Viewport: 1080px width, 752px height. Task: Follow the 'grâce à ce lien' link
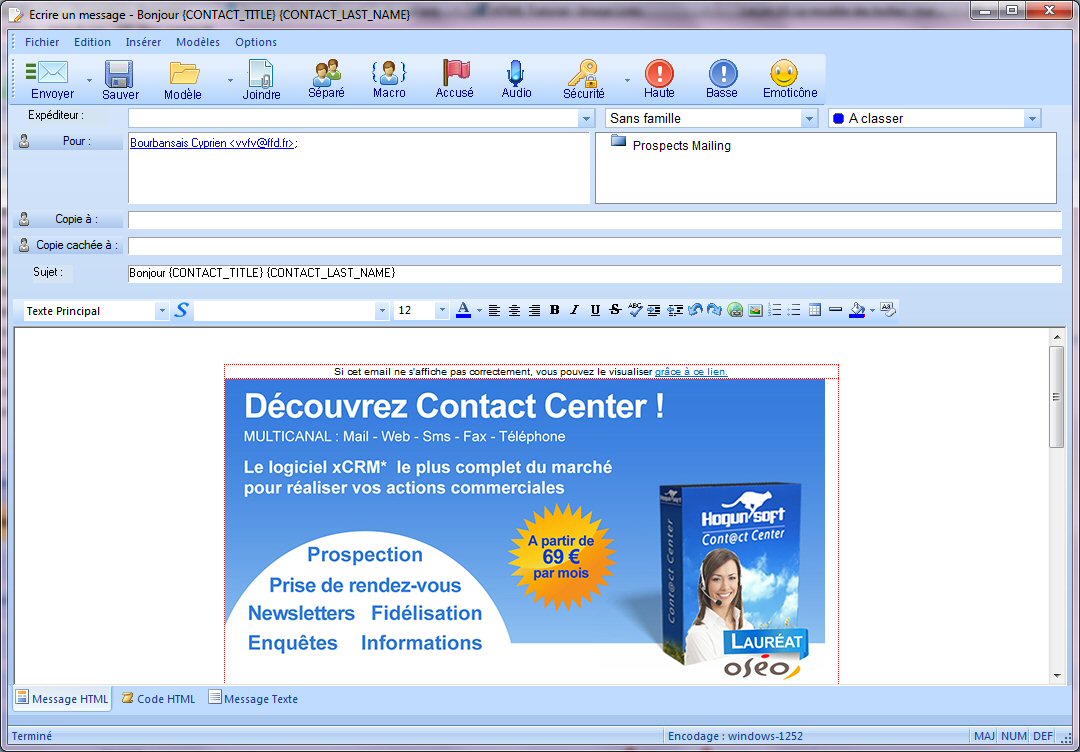pyautogui.click(x=691, y=372)
